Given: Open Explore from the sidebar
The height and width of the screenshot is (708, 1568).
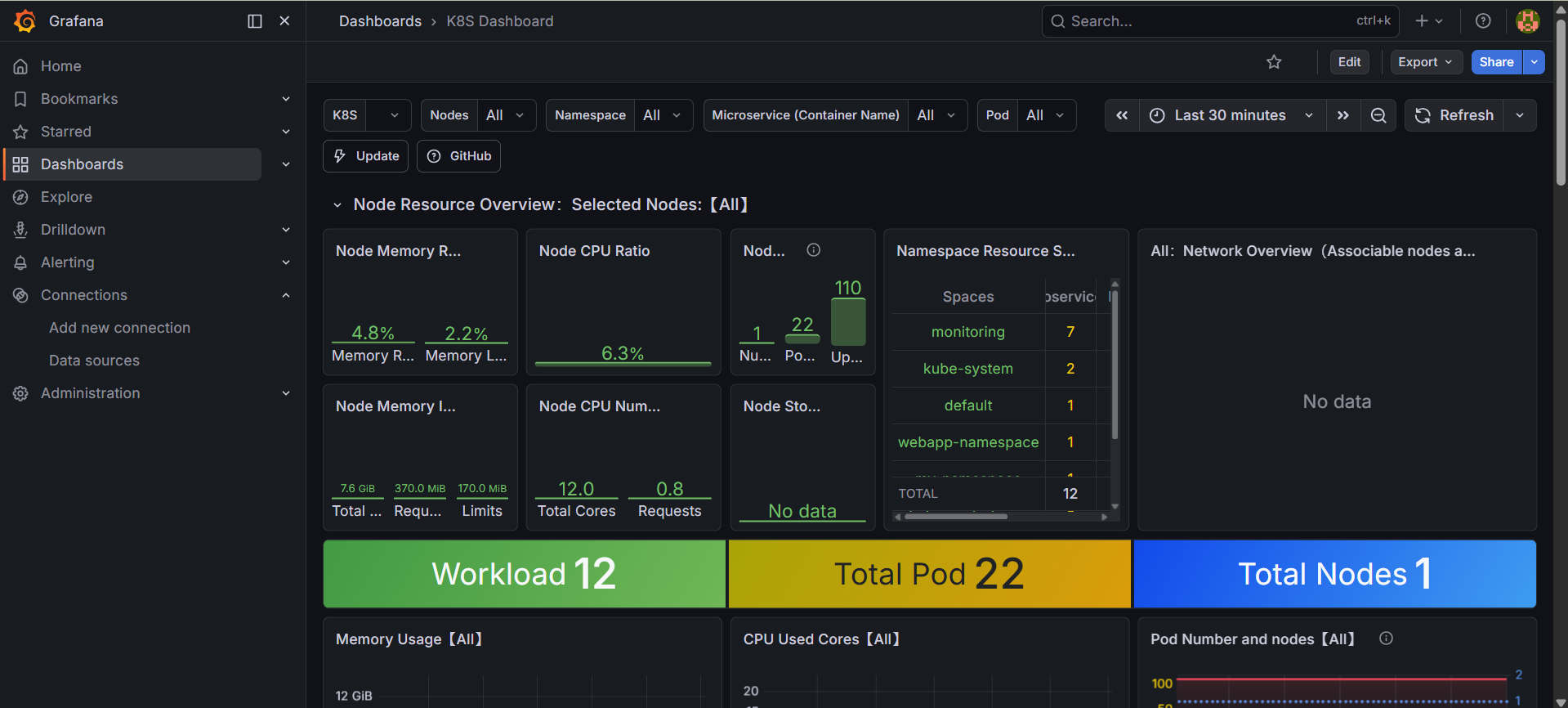Looking at the screenshot, I should click(66, 197).
